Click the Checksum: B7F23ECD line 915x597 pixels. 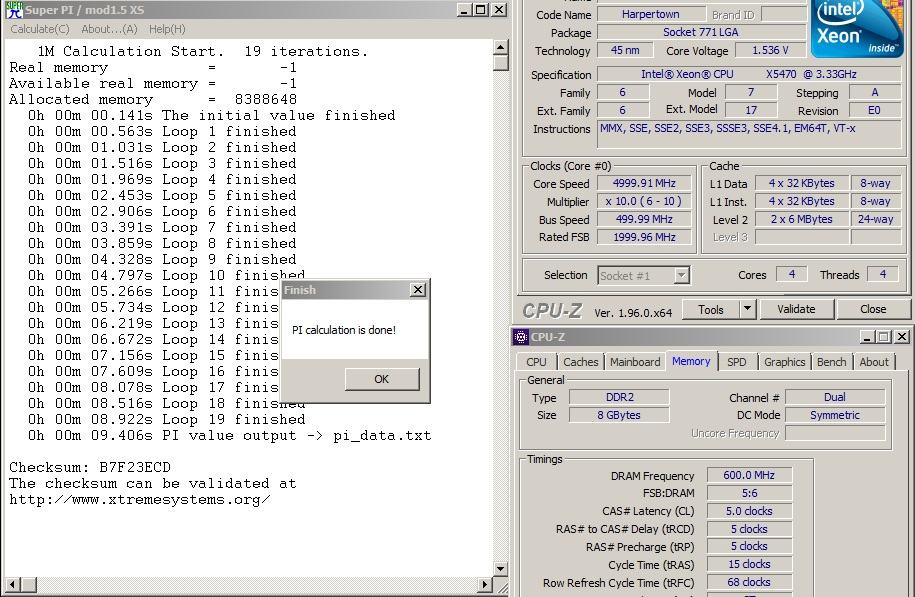90,467
